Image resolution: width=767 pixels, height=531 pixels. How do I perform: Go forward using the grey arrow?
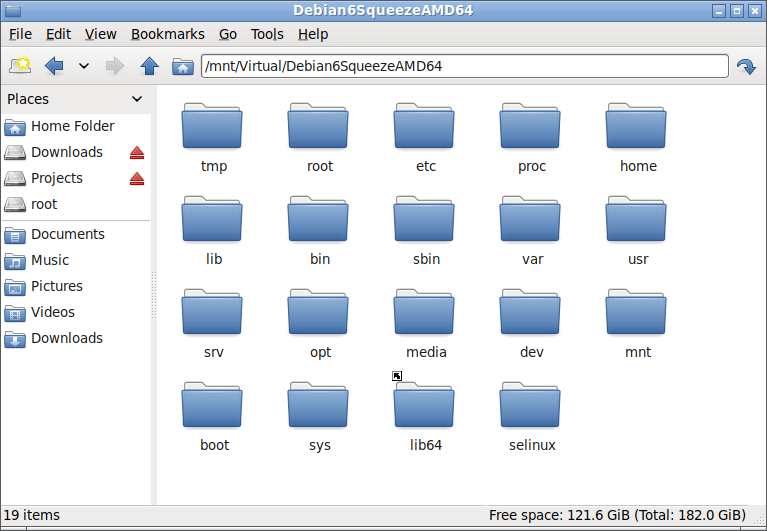tap(115, 66)
